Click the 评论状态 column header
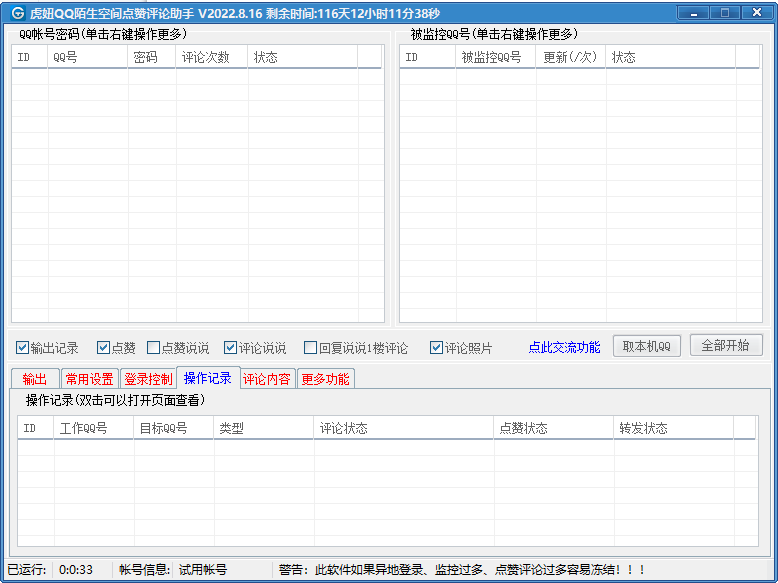Image resolution: width=778 pixels, height=583 pixels. 404,428
